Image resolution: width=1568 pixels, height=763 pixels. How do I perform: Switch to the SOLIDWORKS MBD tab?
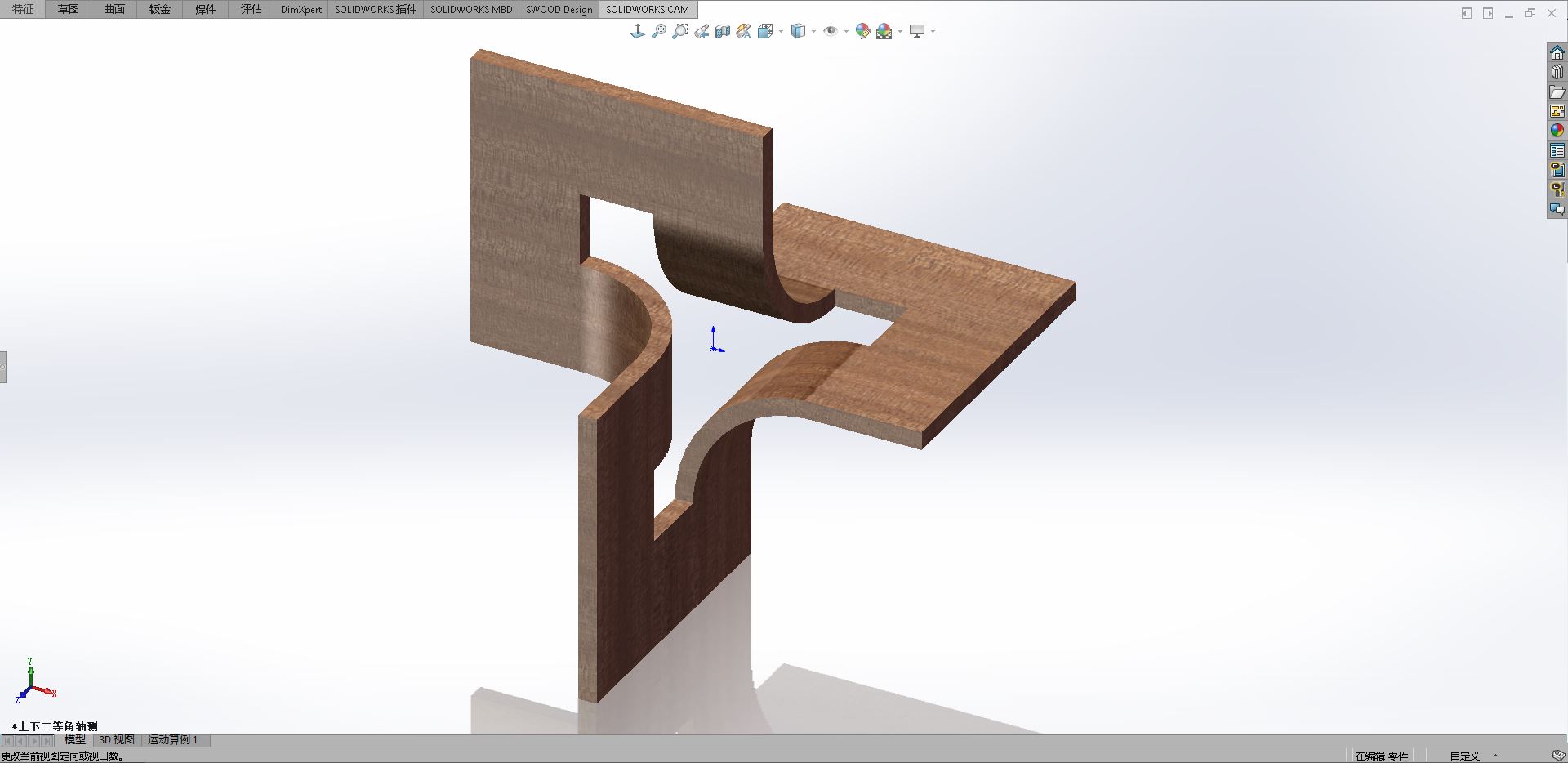click(471, 9)
